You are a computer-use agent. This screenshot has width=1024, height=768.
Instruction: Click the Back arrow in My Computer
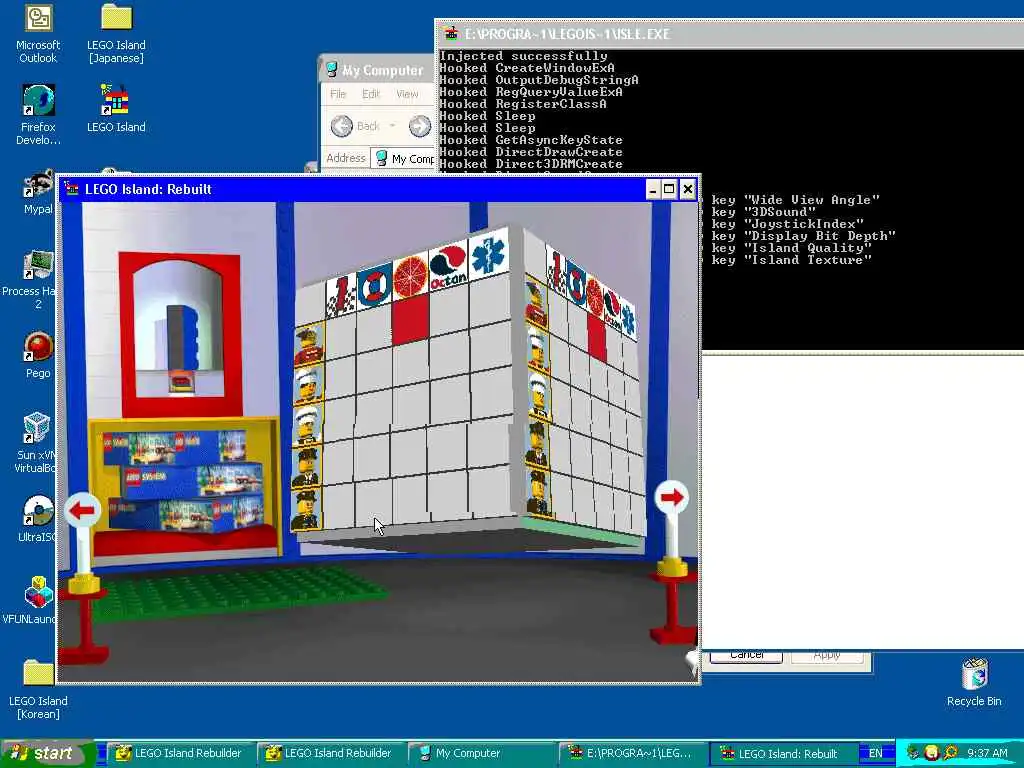(x=342, y=125)
